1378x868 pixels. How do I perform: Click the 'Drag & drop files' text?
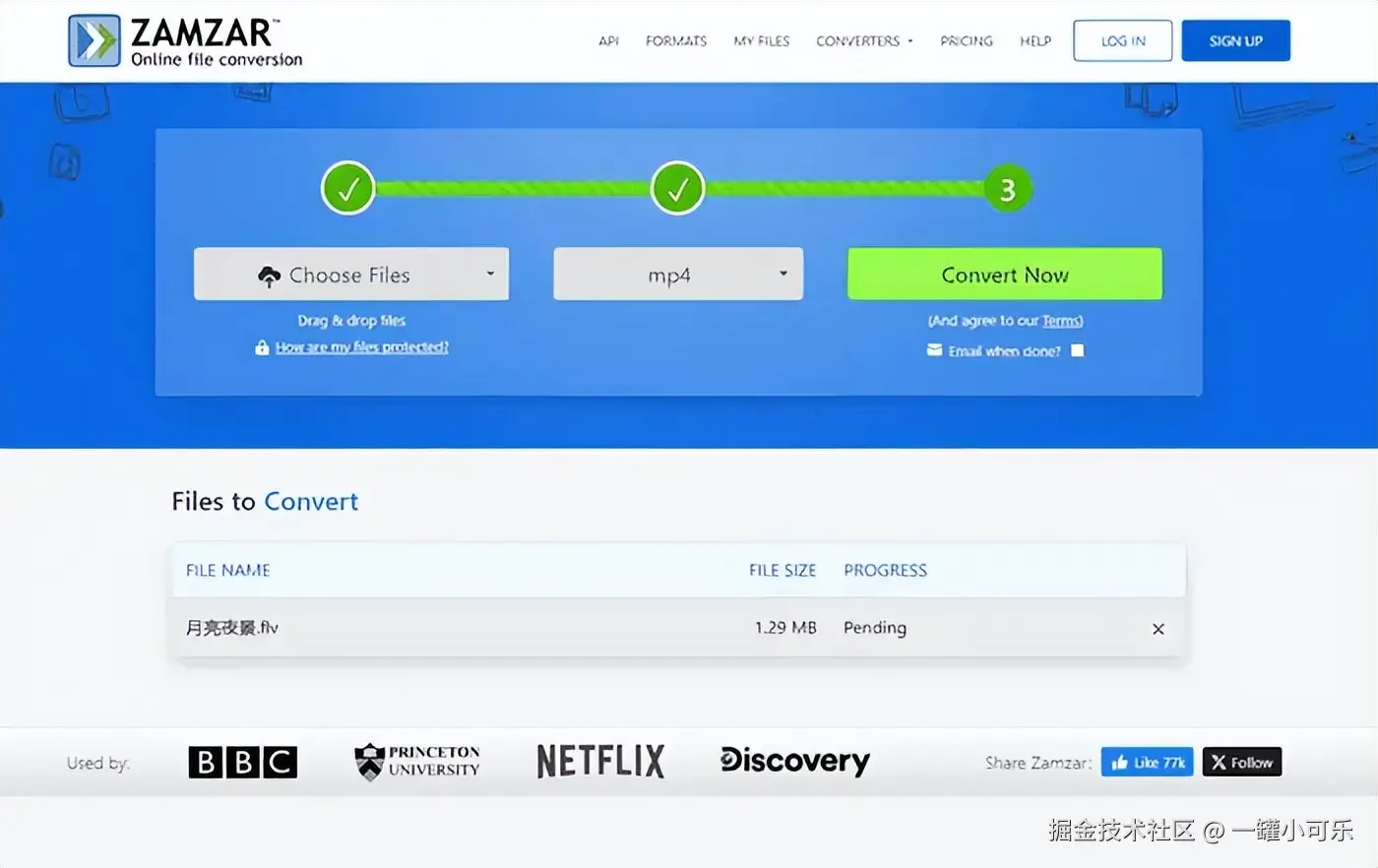tap(351, 321)
